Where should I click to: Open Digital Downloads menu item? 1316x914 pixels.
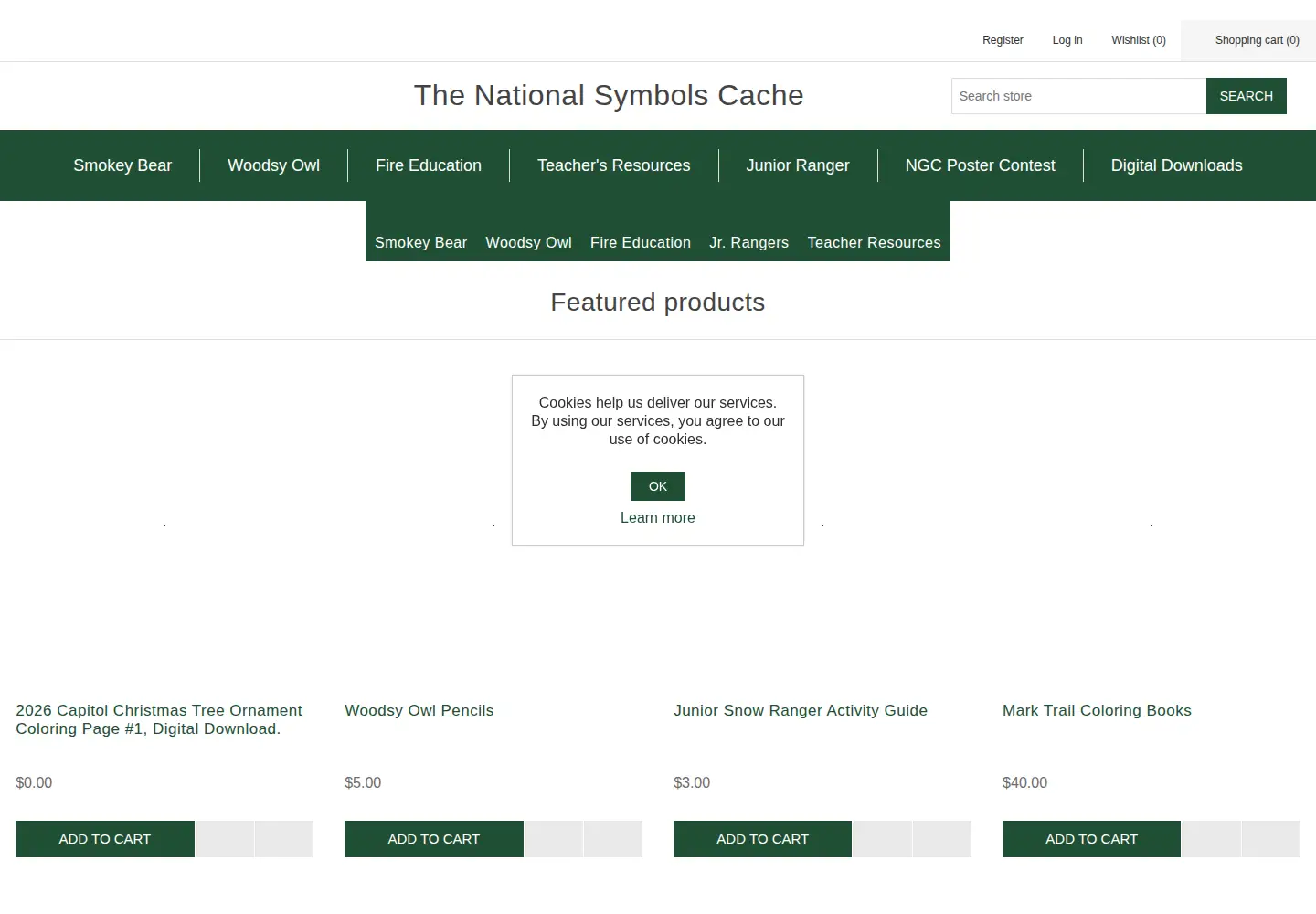click(1176, 165)
